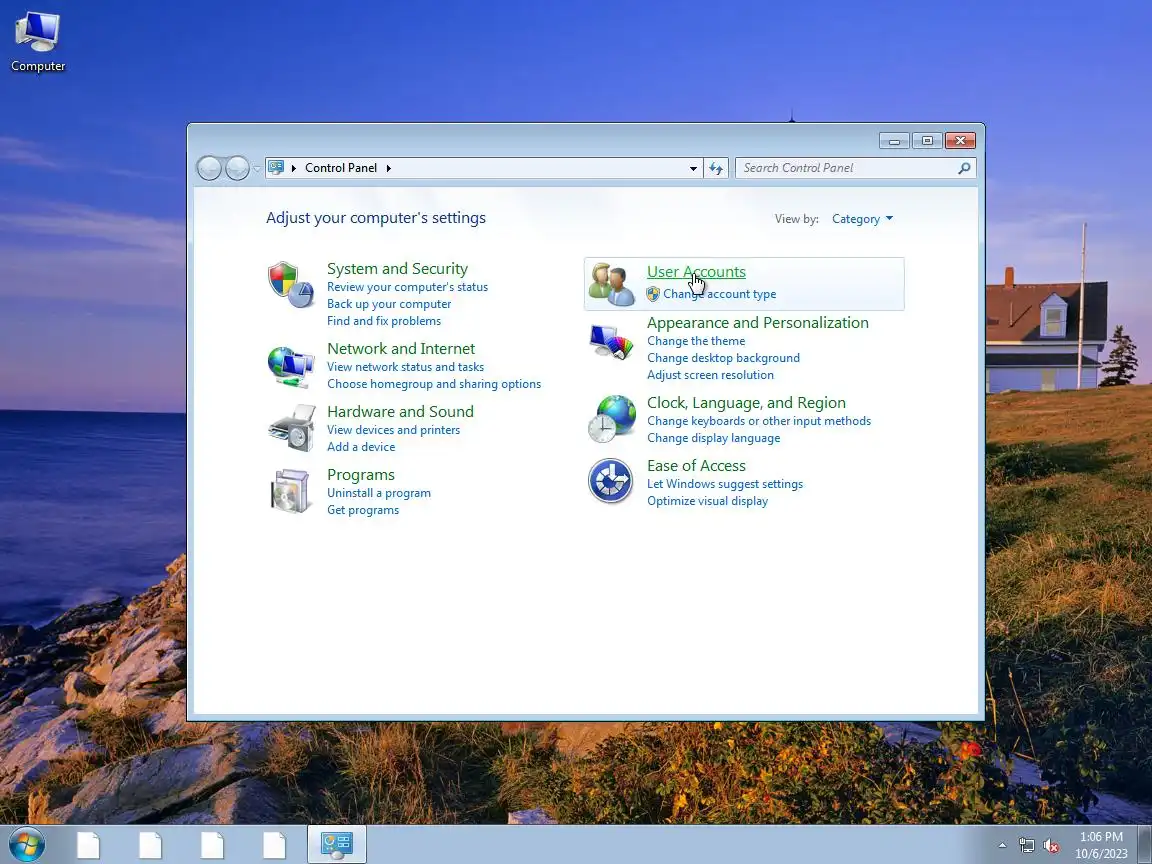Open the Hardware and Sound heading link
Viewport: 1152px width, 864px height.
pos(400,411)
